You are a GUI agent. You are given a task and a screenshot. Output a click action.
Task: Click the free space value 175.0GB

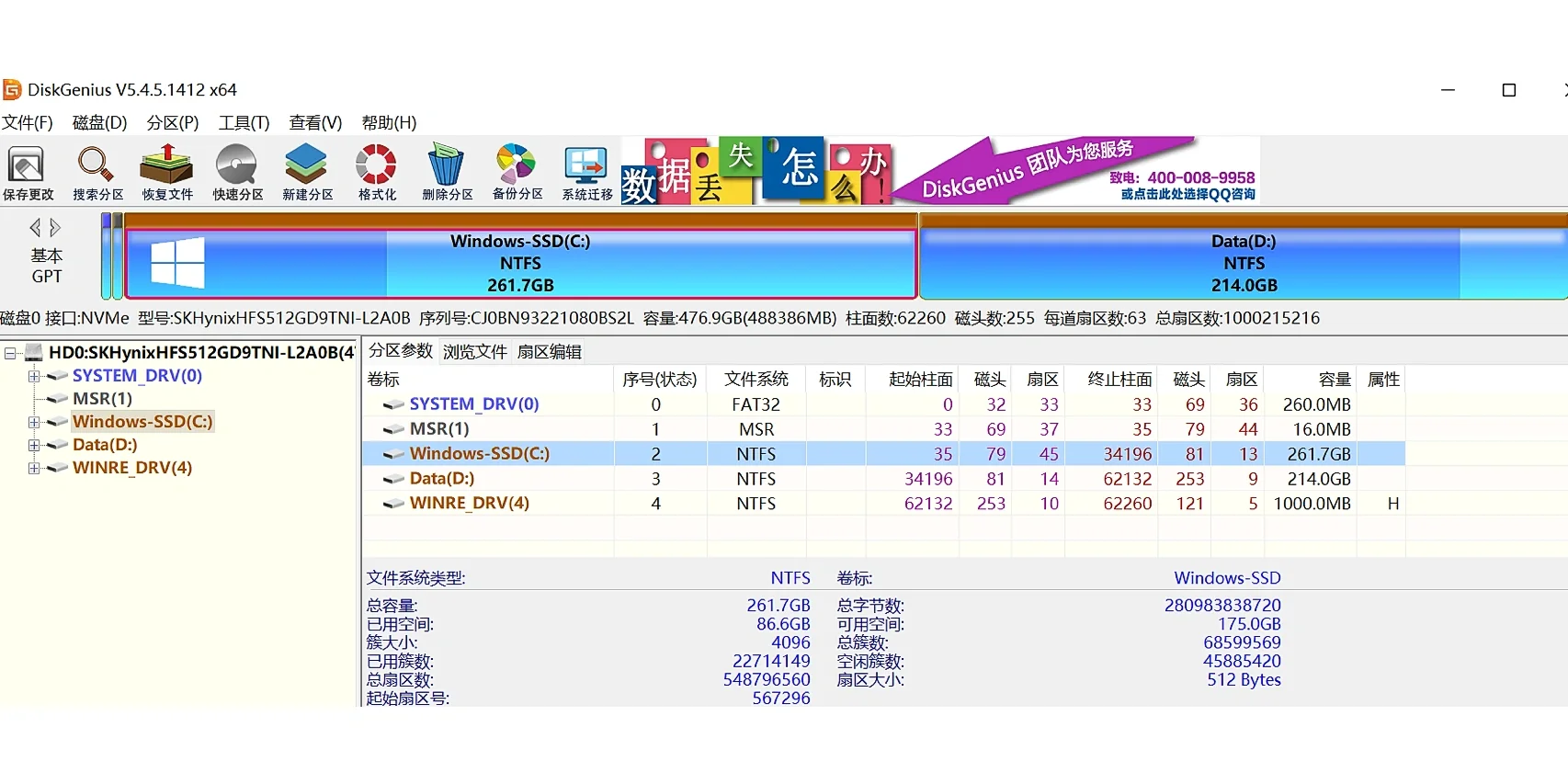1249,624
